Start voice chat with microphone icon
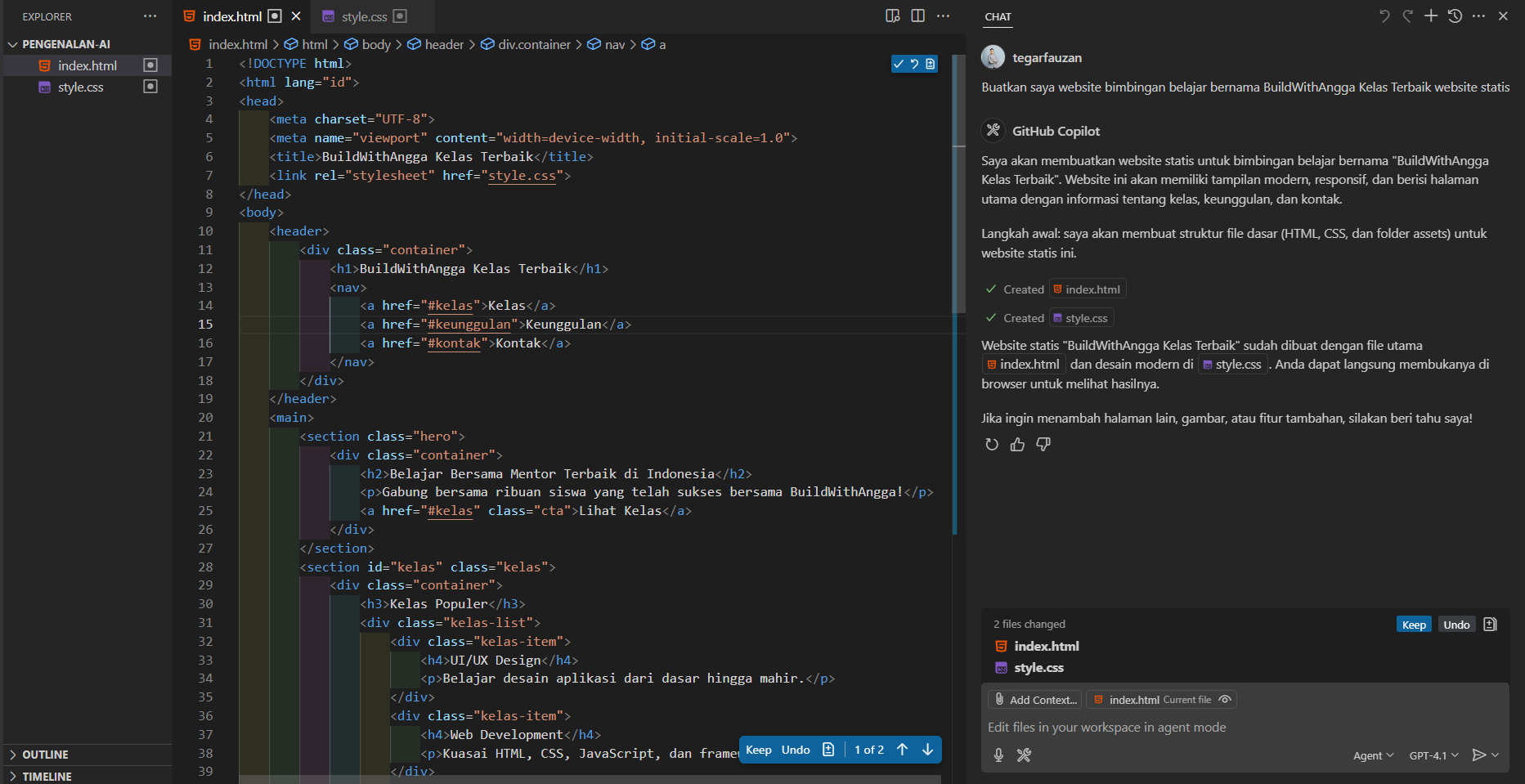This screenshot has width=1525, height=784. click(998, 755)
